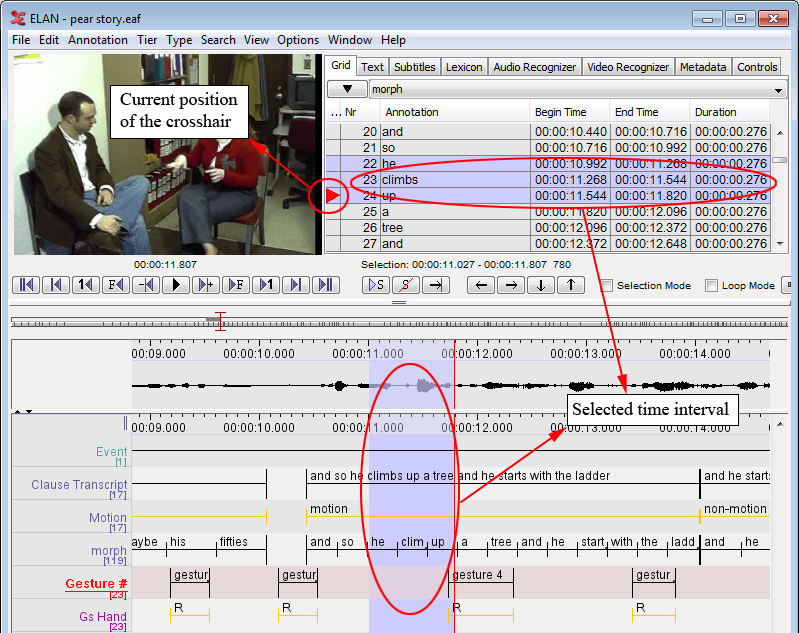Enable the Selection Mode checkbox
Screen dimensions: 799x633
[x=607, y=286]
